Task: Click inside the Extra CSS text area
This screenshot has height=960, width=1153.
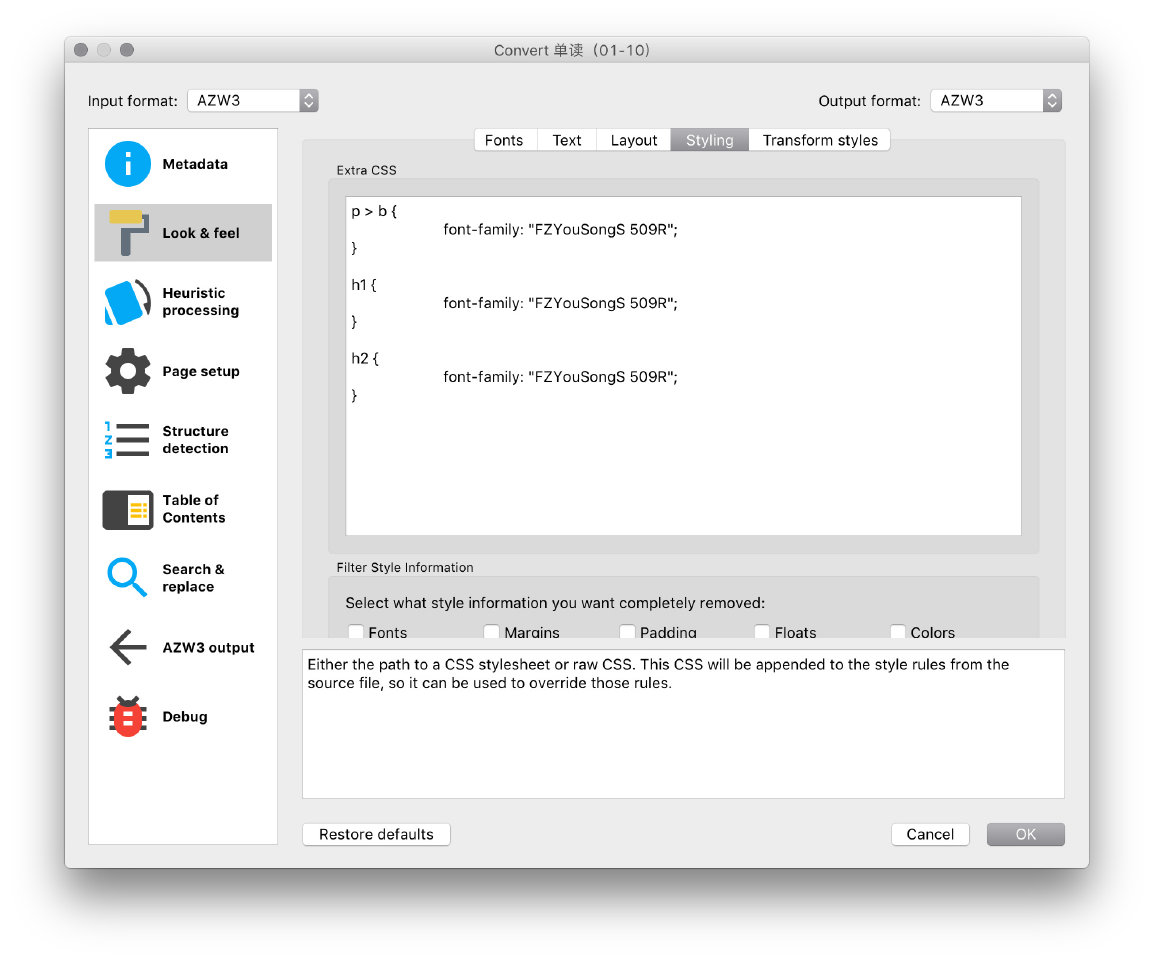Action: click(683, 460)
